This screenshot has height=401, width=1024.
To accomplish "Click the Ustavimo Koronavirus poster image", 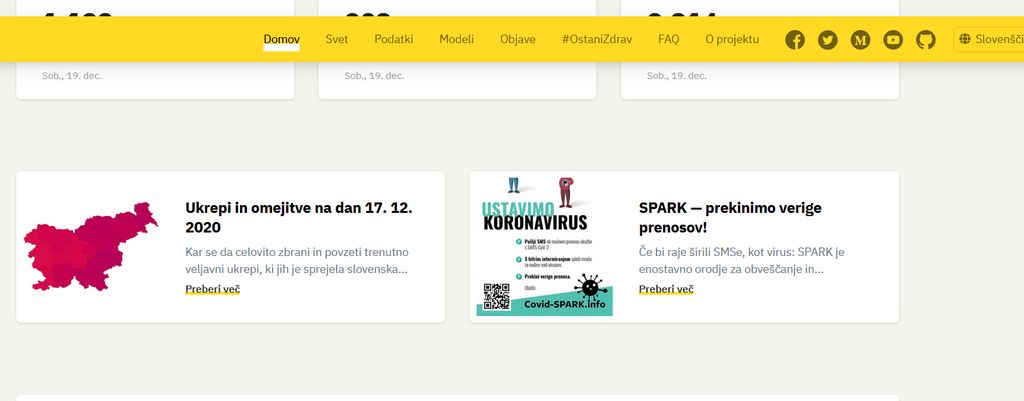I will pyautogui.click(x=545, y=246).
